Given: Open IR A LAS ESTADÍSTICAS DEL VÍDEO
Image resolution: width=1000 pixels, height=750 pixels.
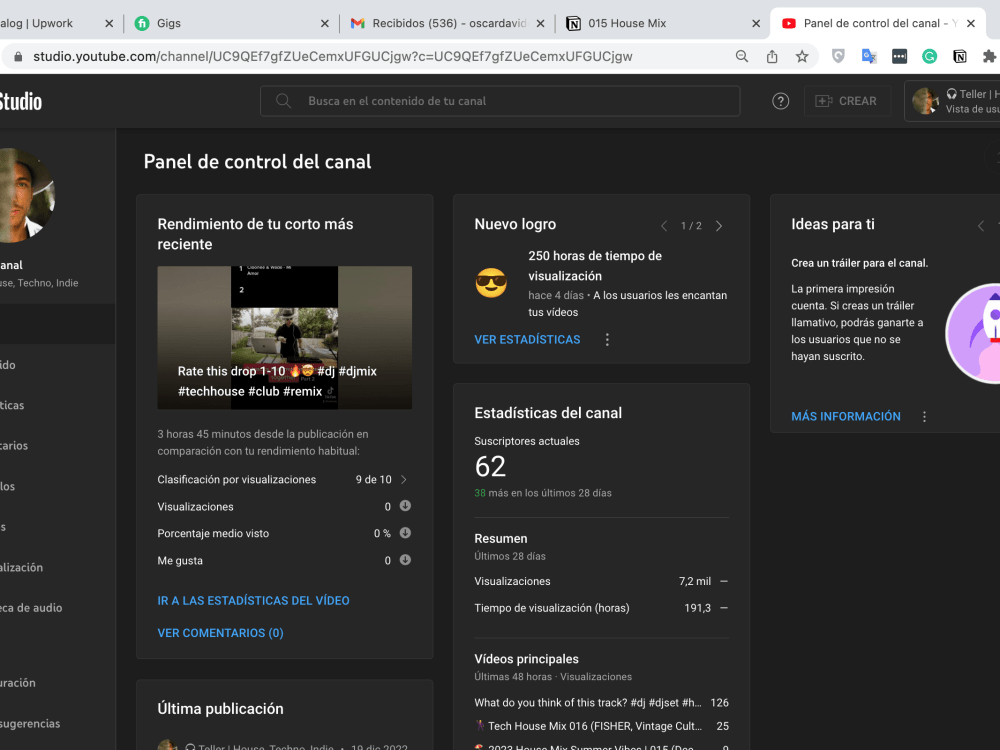Looking at the screenshot, I should tap(253, 601).
